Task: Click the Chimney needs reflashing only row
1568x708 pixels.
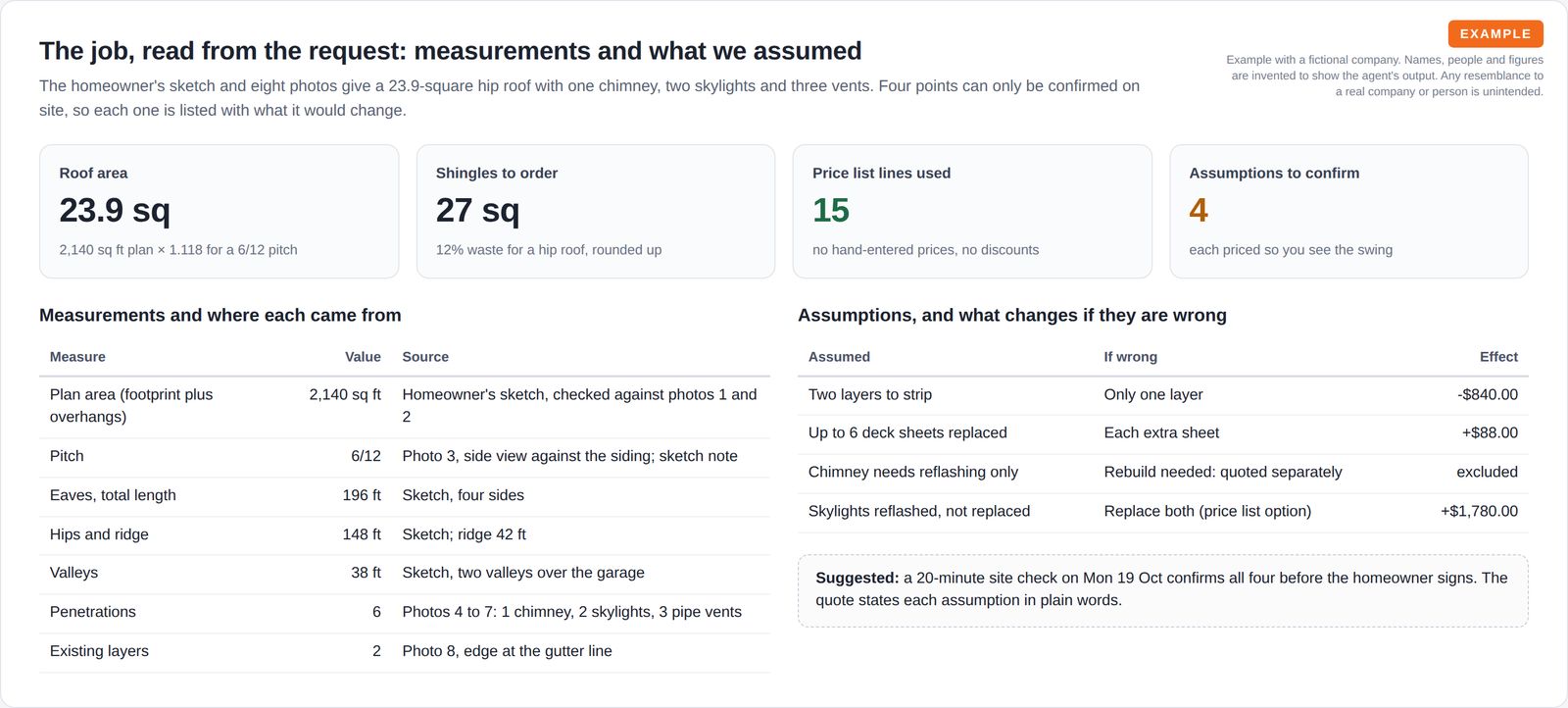Action: click(x=1163, y=473)
